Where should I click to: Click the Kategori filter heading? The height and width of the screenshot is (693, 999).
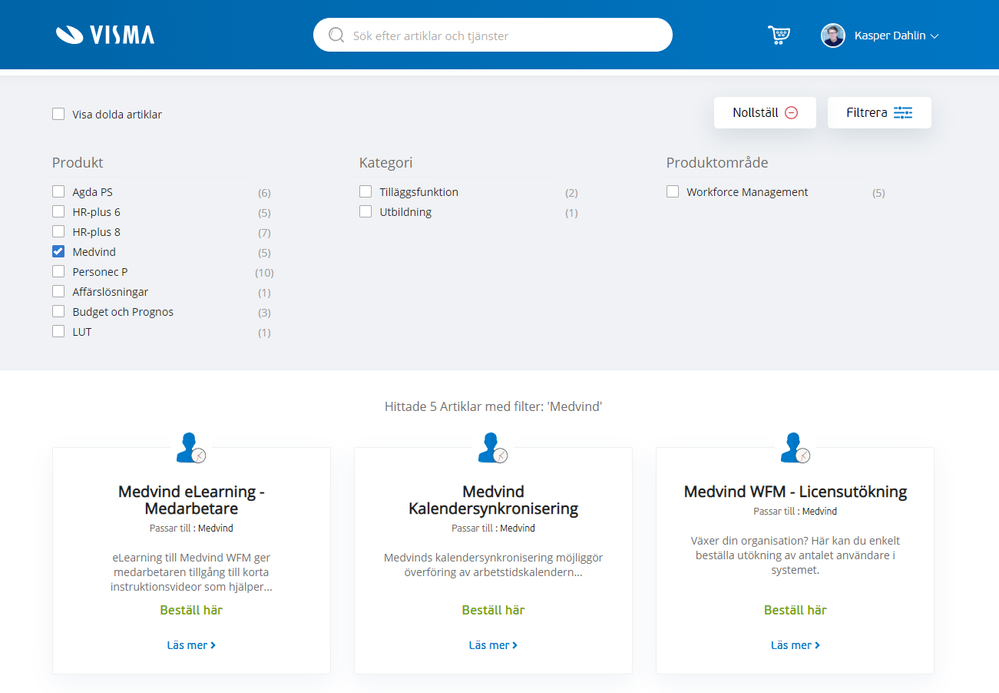point(385,162)
